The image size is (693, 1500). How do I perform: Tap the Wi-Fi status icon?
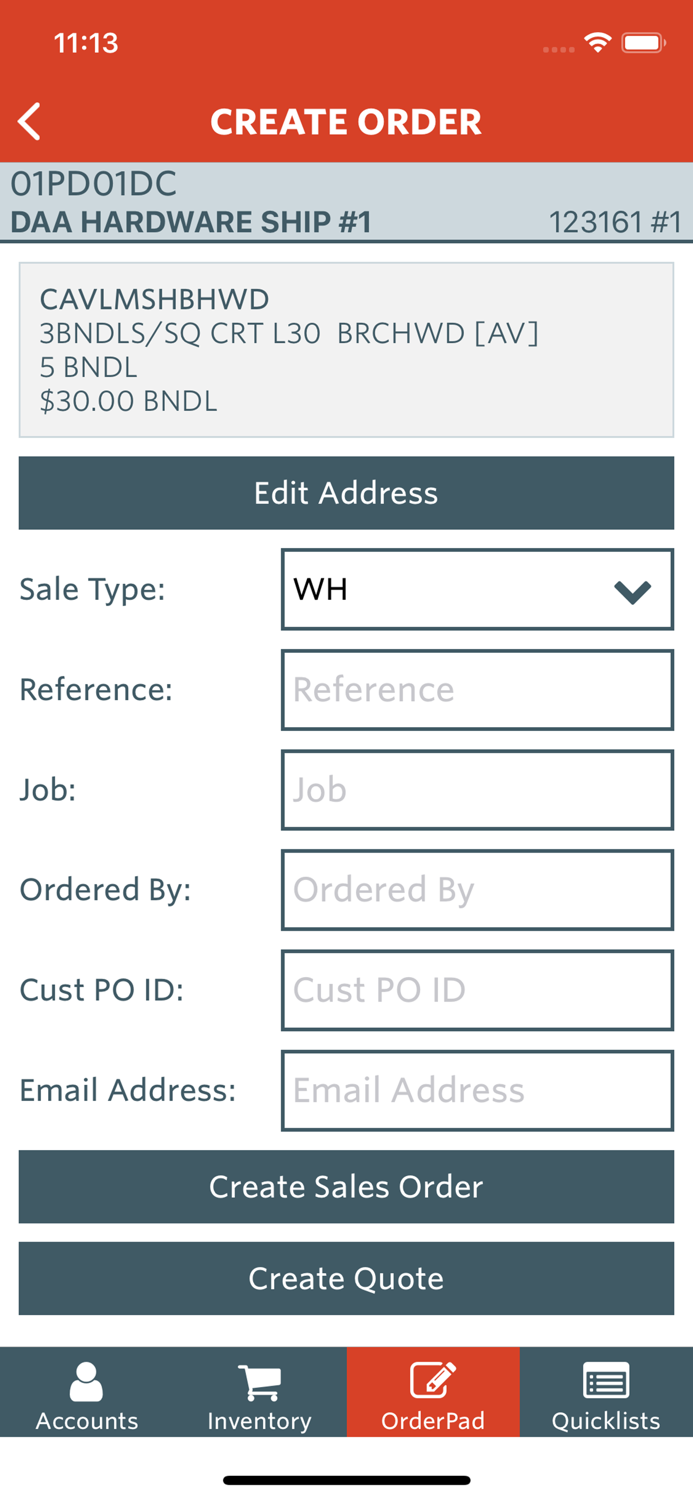tap(597, 43)
